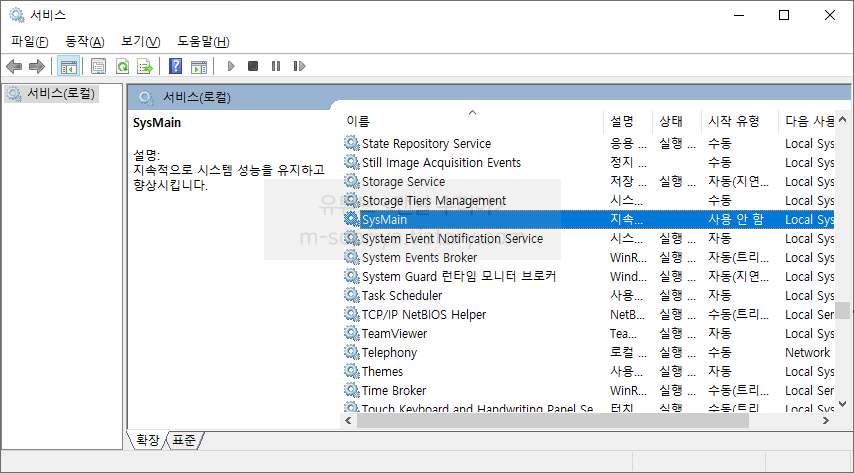
Task: Click gear icon beside Storage Service
Action: click(352, 181)
